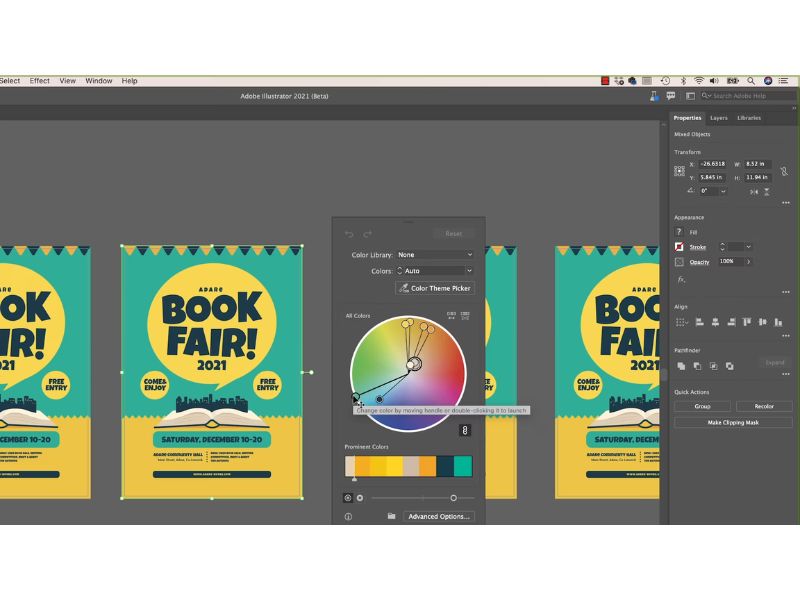Select the teal swatch in Prominent Colors
This screenshot has width=800, height=600.
(x=462, y=466)
